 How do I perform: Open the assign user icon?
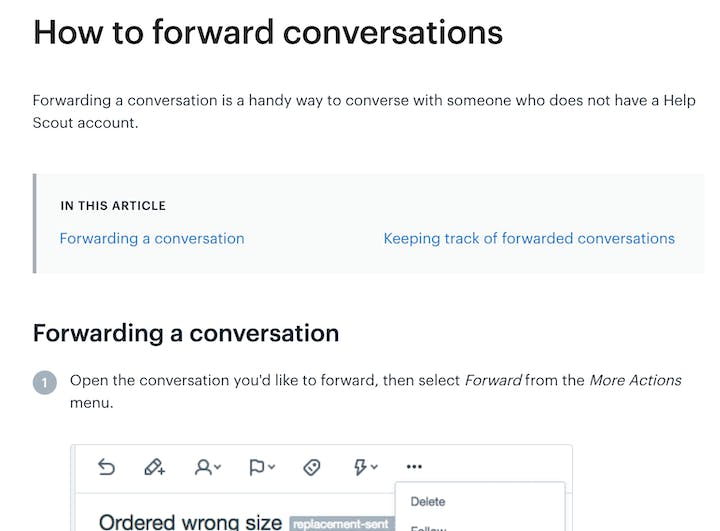pos(202,467)
